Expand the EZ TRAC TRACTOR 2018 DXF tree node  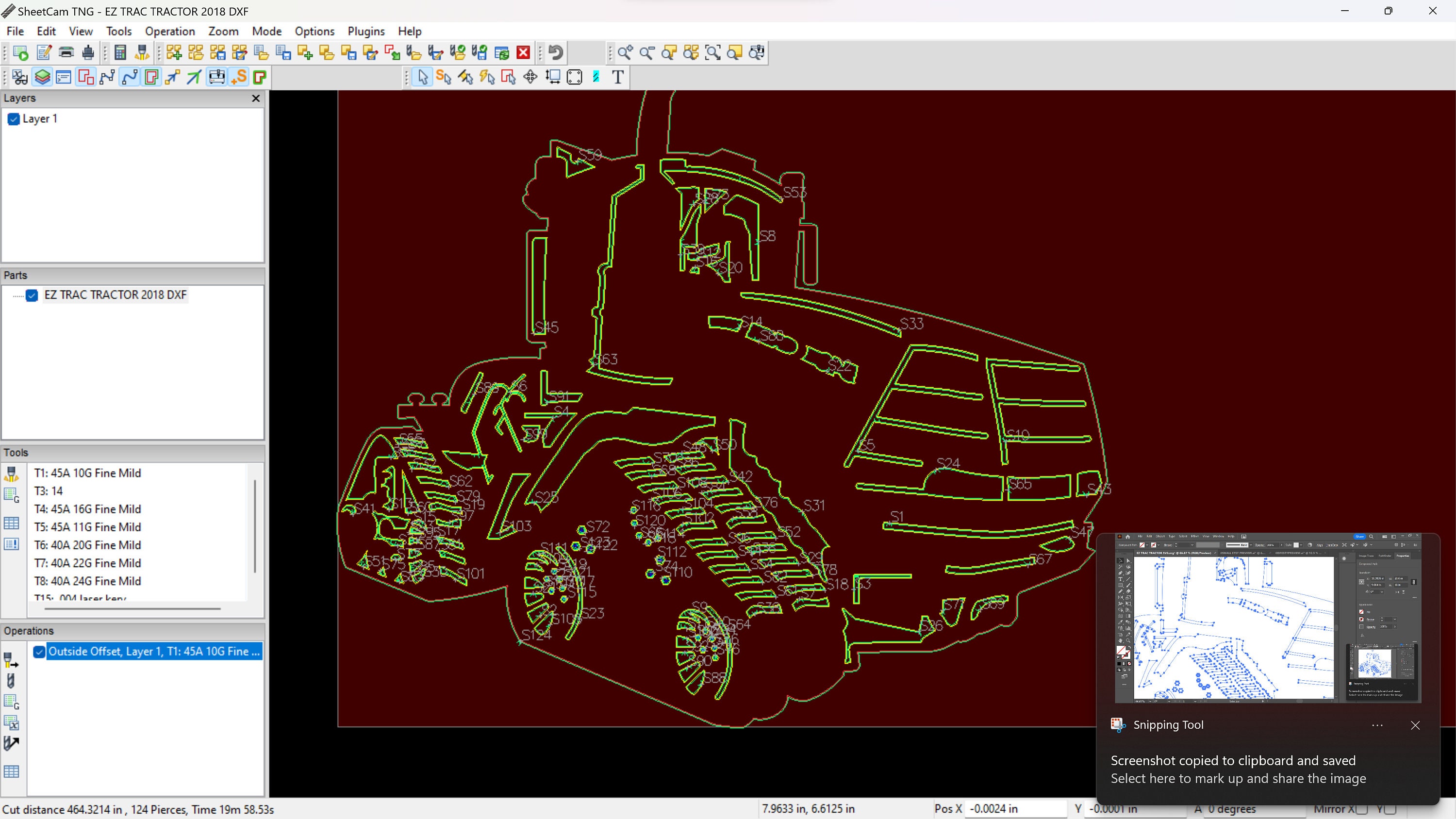(16, 295)
